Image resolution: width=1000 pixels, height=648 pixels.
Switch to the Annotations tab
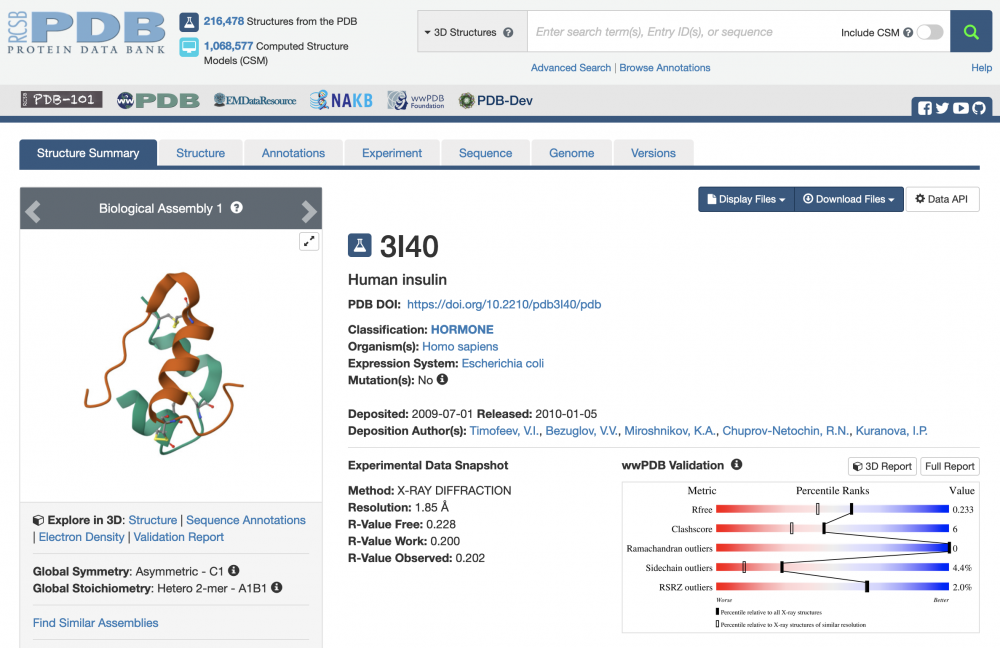(293, 153)
